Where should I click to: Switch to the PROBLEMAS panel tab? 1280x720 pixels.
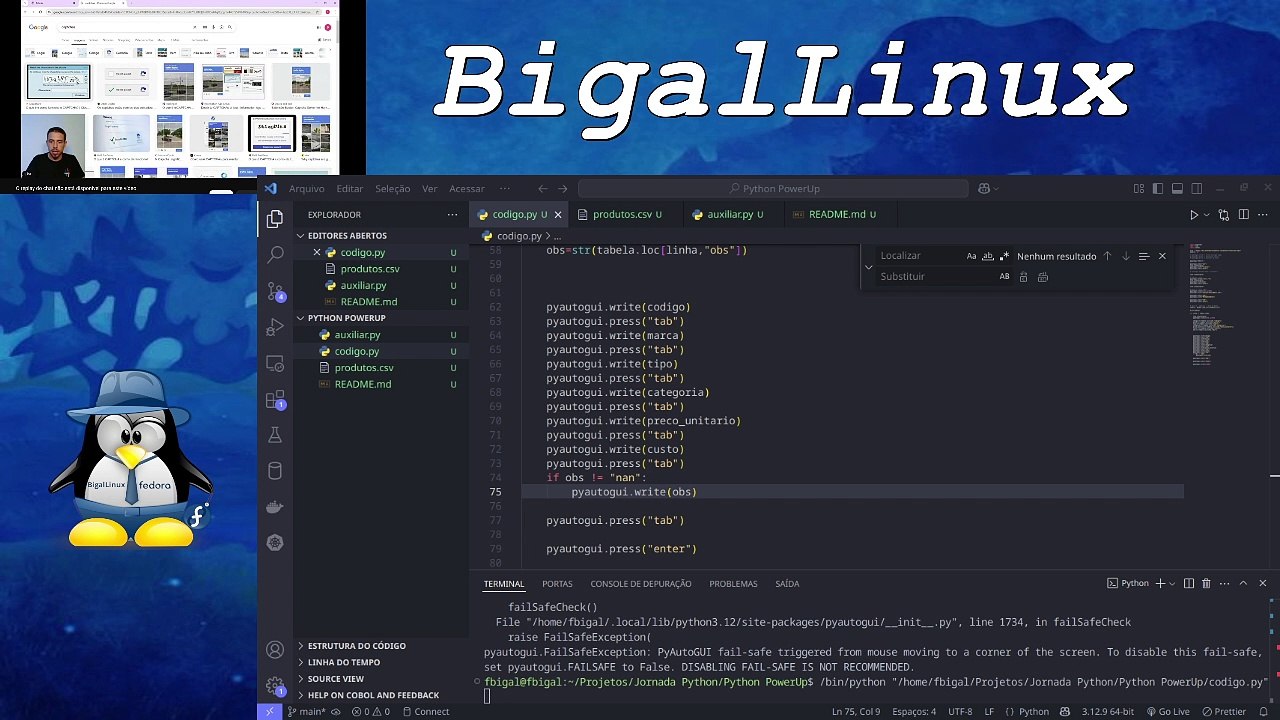(x=733, y=584)
